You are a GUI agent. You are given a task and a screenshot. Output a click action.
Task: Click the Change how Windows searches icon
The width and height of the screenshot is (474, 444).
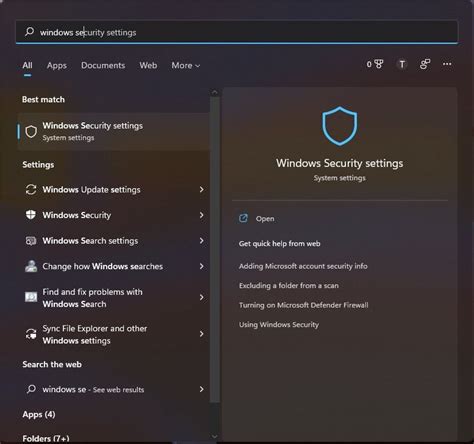point(31,266)
